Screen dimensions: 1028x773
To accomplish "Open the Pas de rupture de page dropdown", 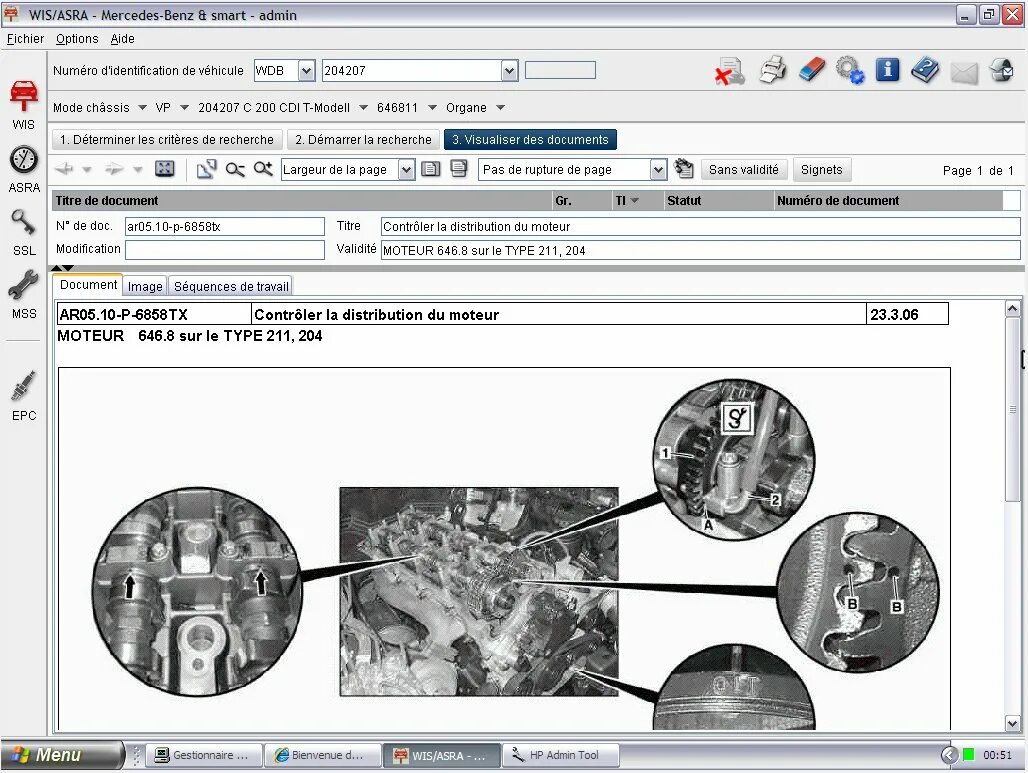I will click(x=658, y=170).
